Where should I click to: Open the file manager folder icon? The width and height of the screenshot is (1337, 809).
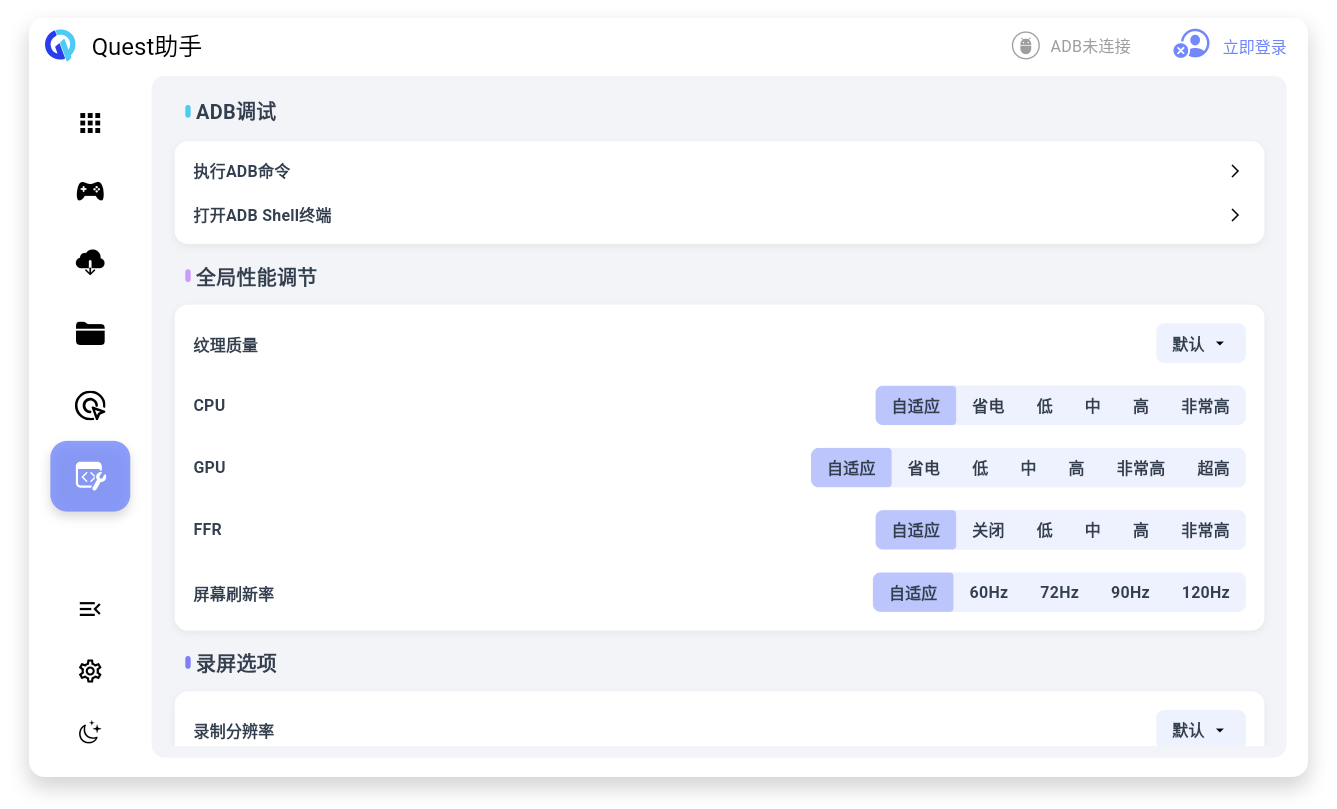click(x=90, y=334)
